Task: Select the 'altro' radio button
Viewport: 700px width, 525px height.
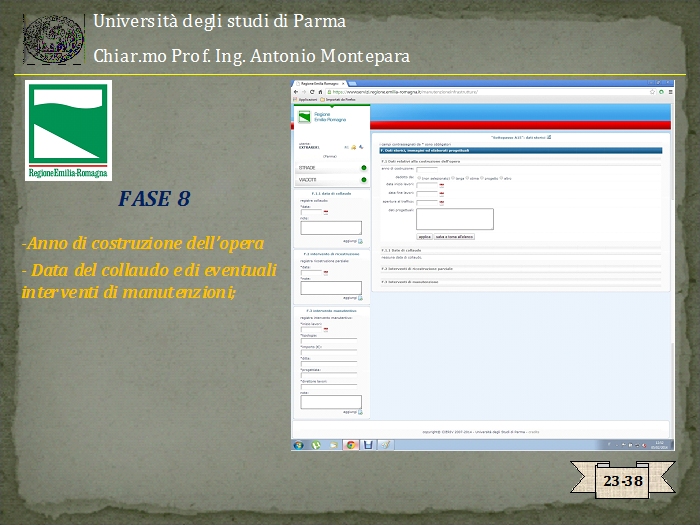Action: (502, 177)
